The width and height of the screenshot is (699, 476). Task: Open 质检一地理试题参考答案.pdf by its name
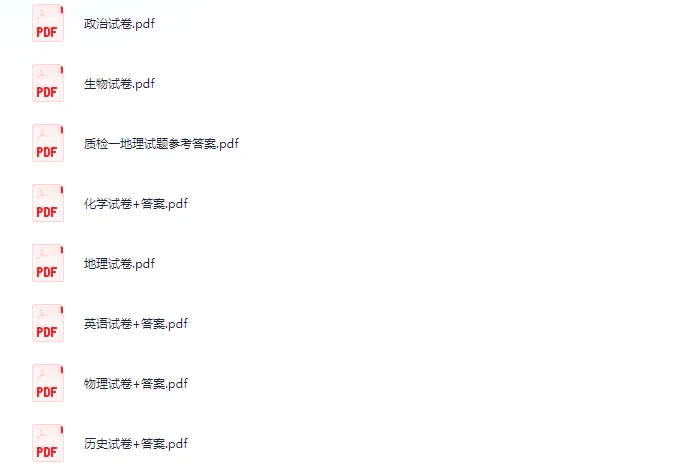[161, 144]
